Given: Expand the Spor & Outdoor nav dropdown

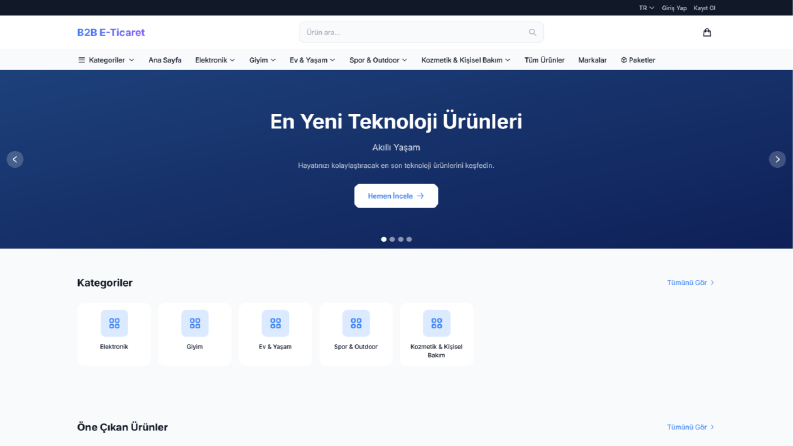Looking at the screenshot, I should (378, 60).
